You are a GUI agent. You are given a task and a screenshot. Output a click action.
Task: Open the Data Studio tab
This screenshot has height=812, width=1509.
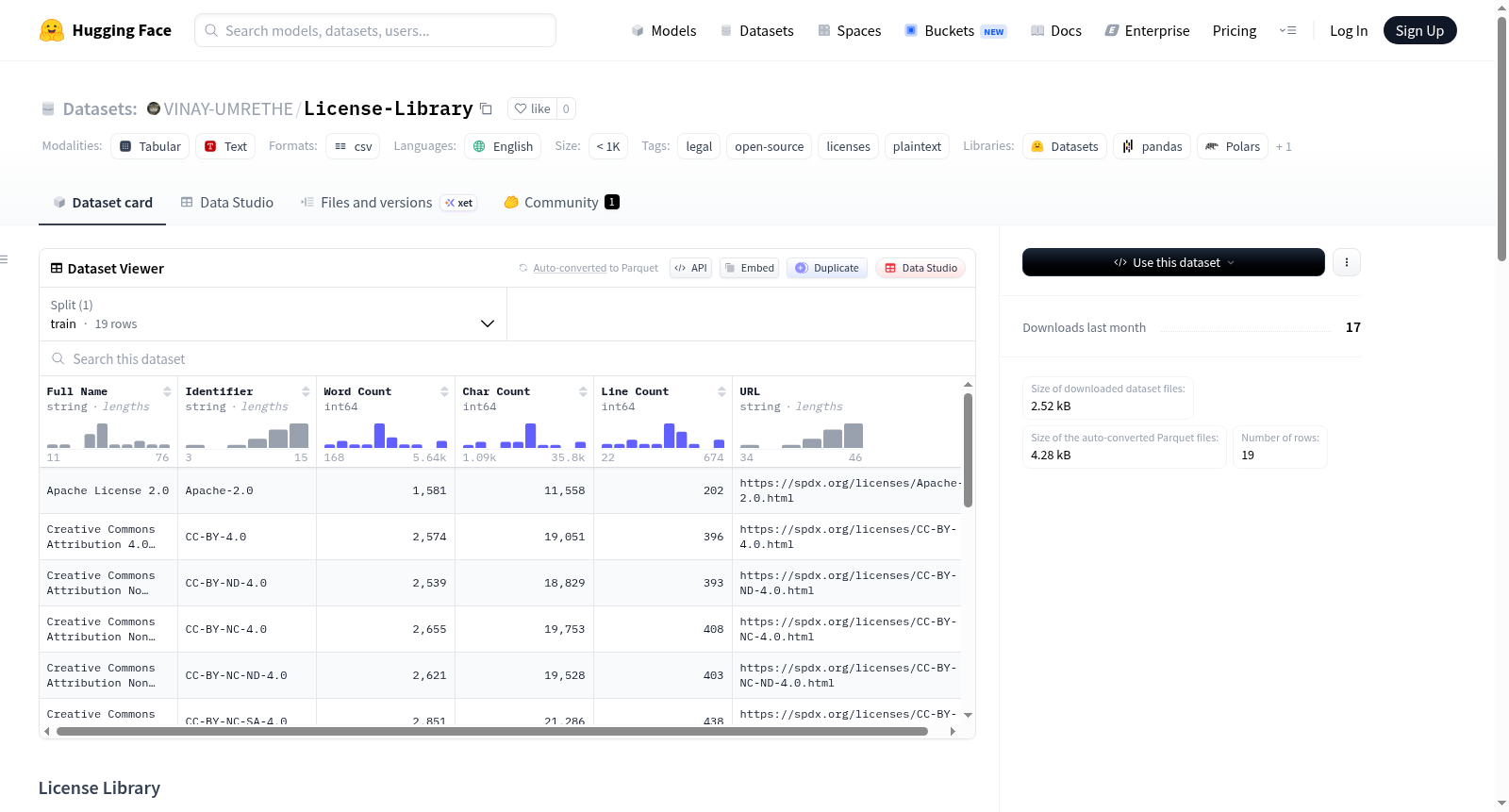[x=227, y=203]
